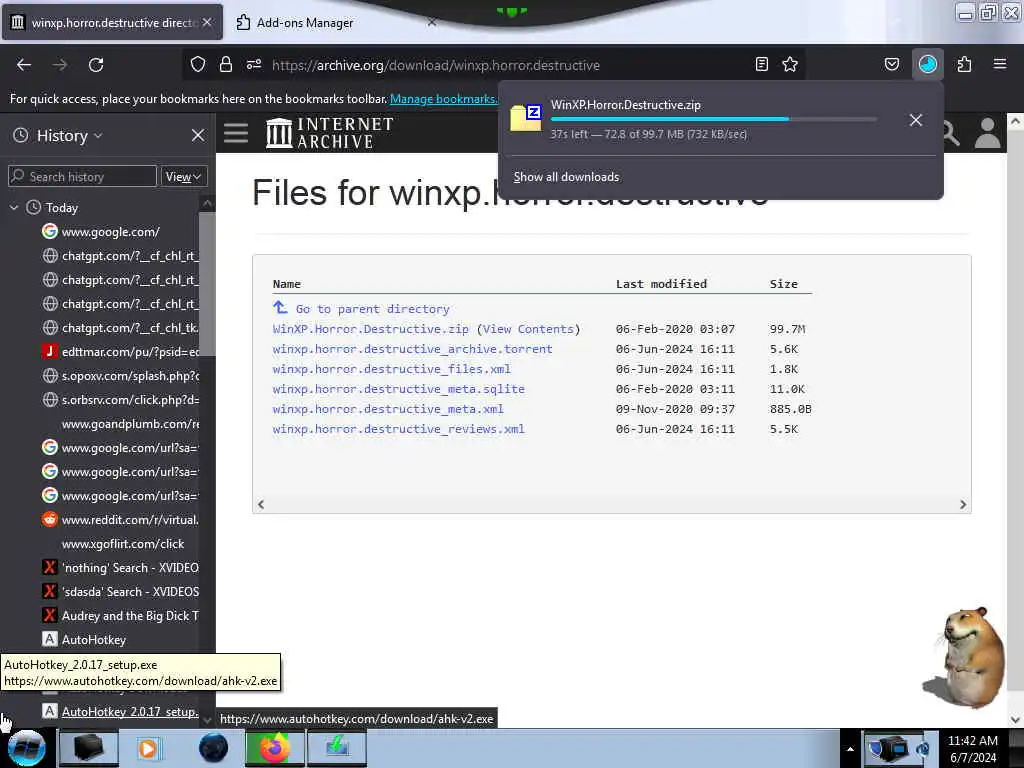Viewport: 1024px width, 768px height.
Task: Bookmark this page with star
Action: point(790,64)
